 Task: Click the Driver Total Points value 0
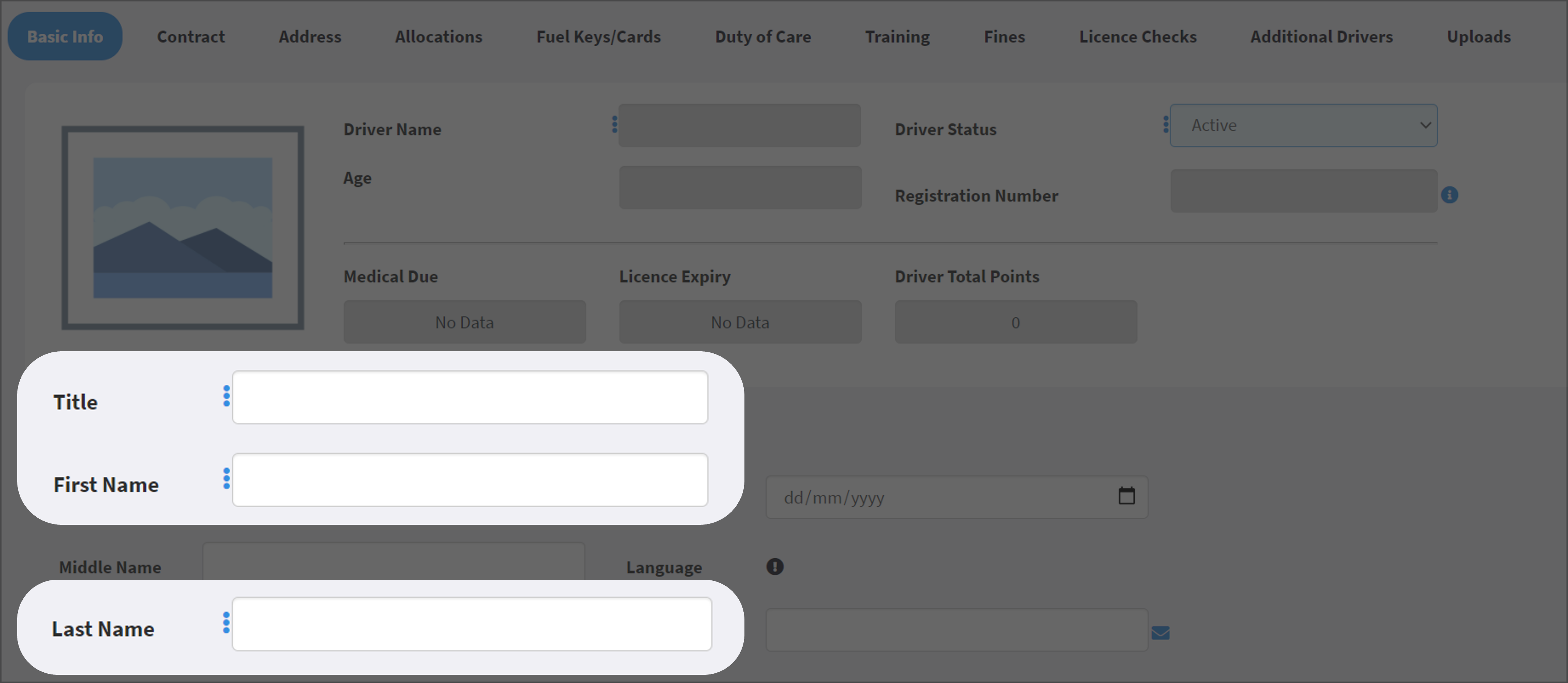[x=1016, y=322]
